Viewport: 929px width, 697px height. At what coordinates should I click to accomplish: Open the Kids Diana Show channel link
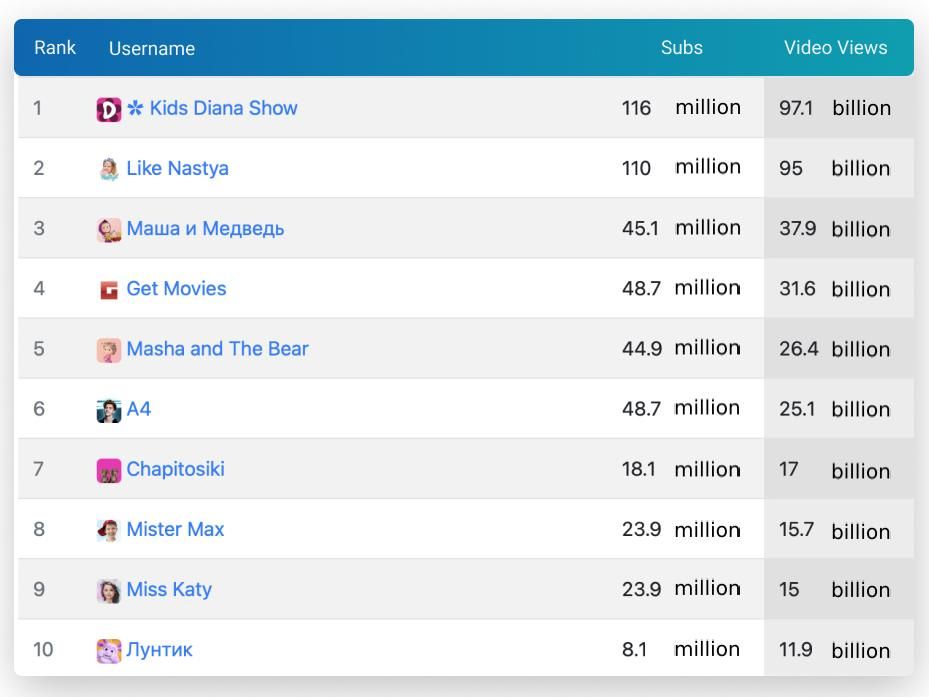(223, 108)
